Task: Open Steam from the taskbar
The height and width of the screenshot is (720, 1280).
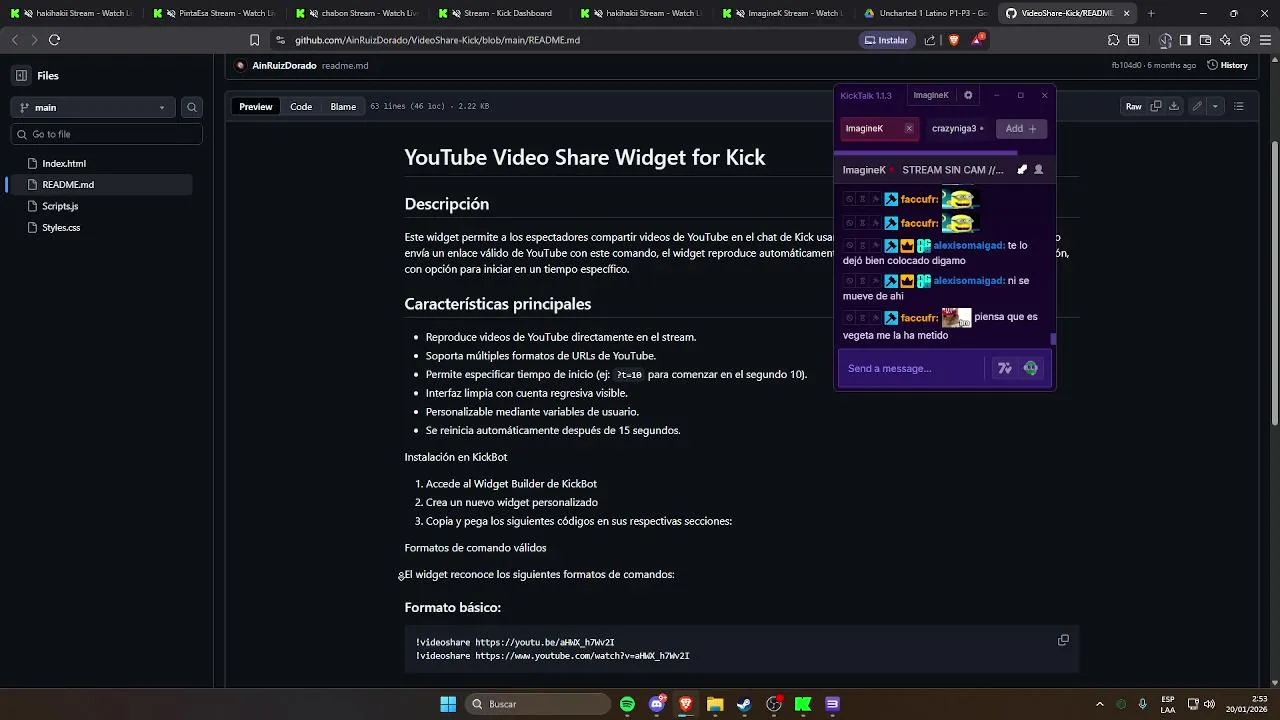Action: pos(744,704)
